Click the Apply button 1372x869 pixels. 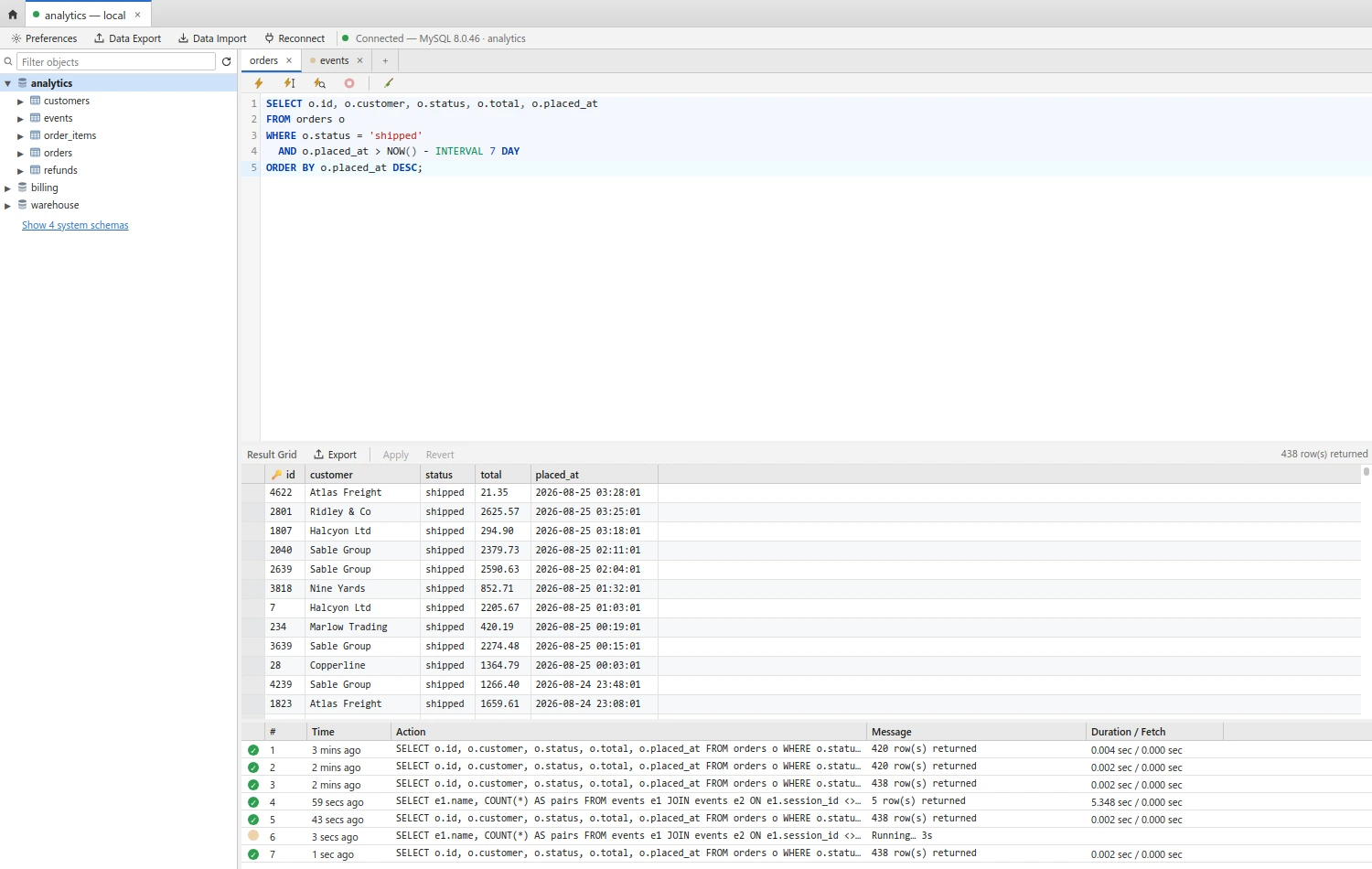[396, 455]
